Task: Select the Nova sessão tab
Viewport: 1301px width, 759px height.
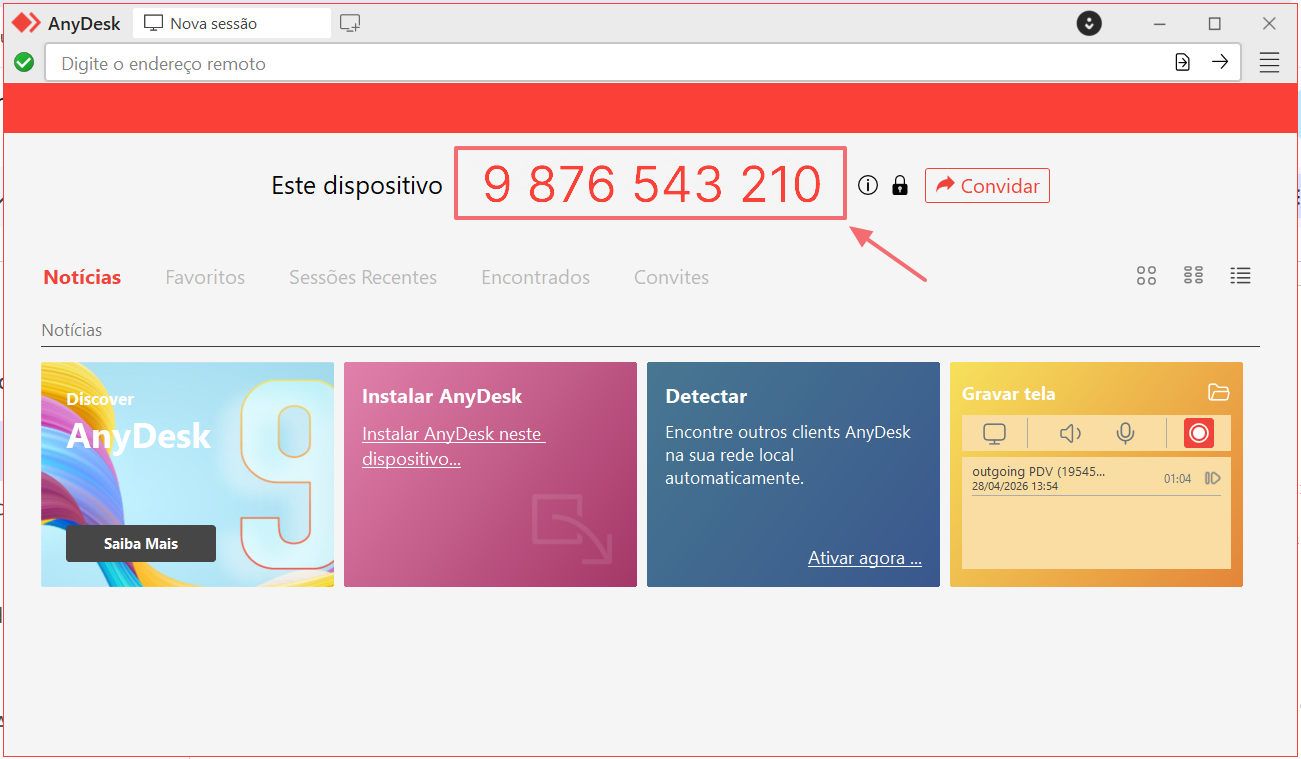Action: [x=232, y=23]
